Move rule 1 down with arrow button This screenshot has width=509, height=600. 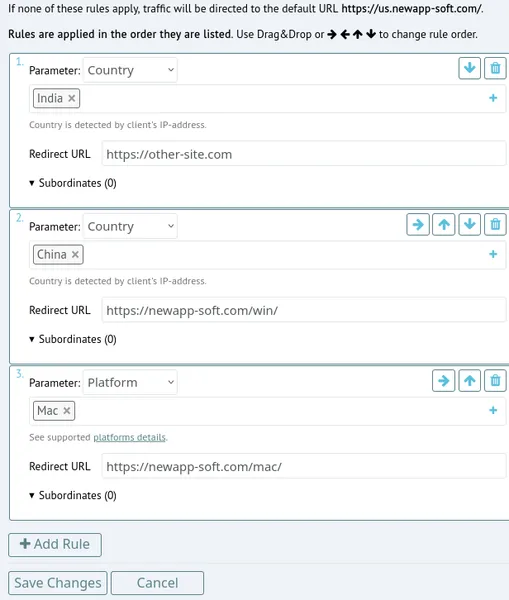click(x=470, y=68)
